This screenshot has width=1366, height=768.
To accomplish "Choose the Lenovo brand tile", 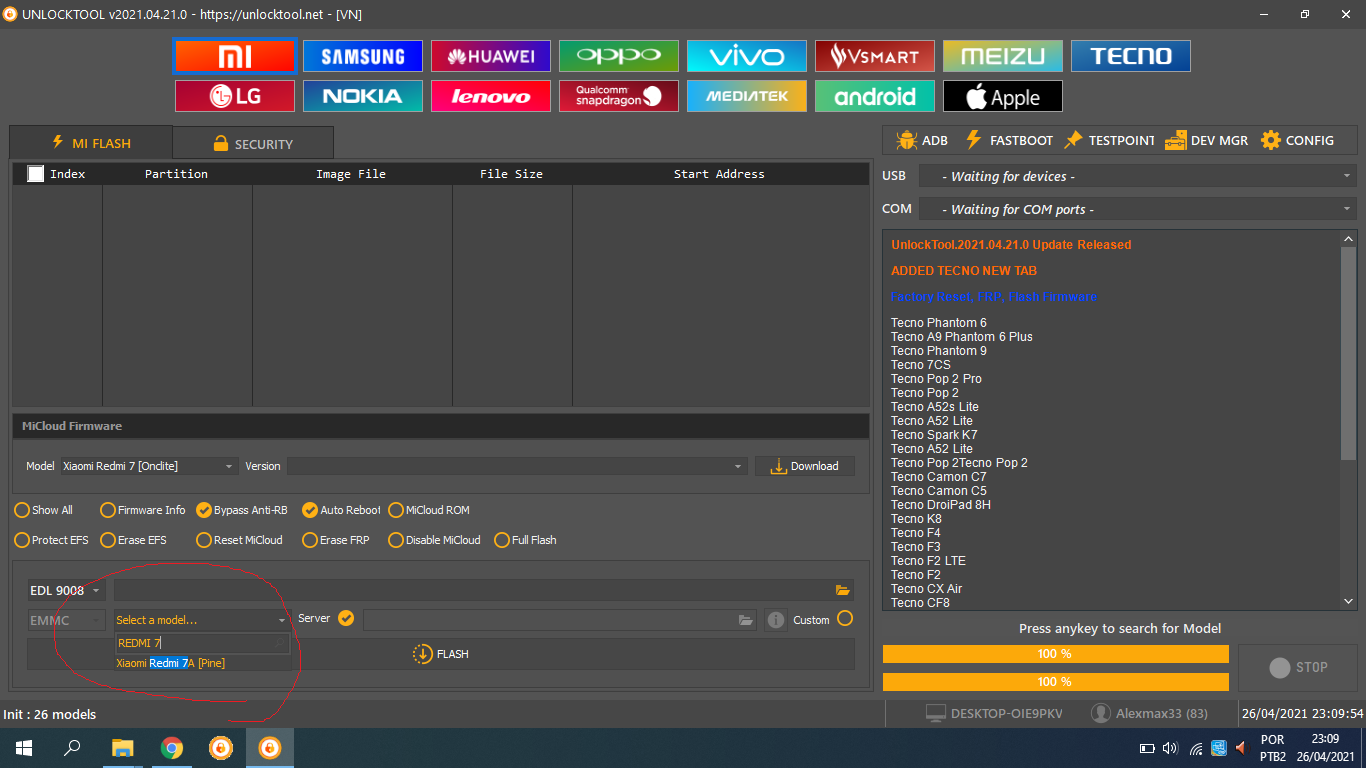I will coord(491,96).
